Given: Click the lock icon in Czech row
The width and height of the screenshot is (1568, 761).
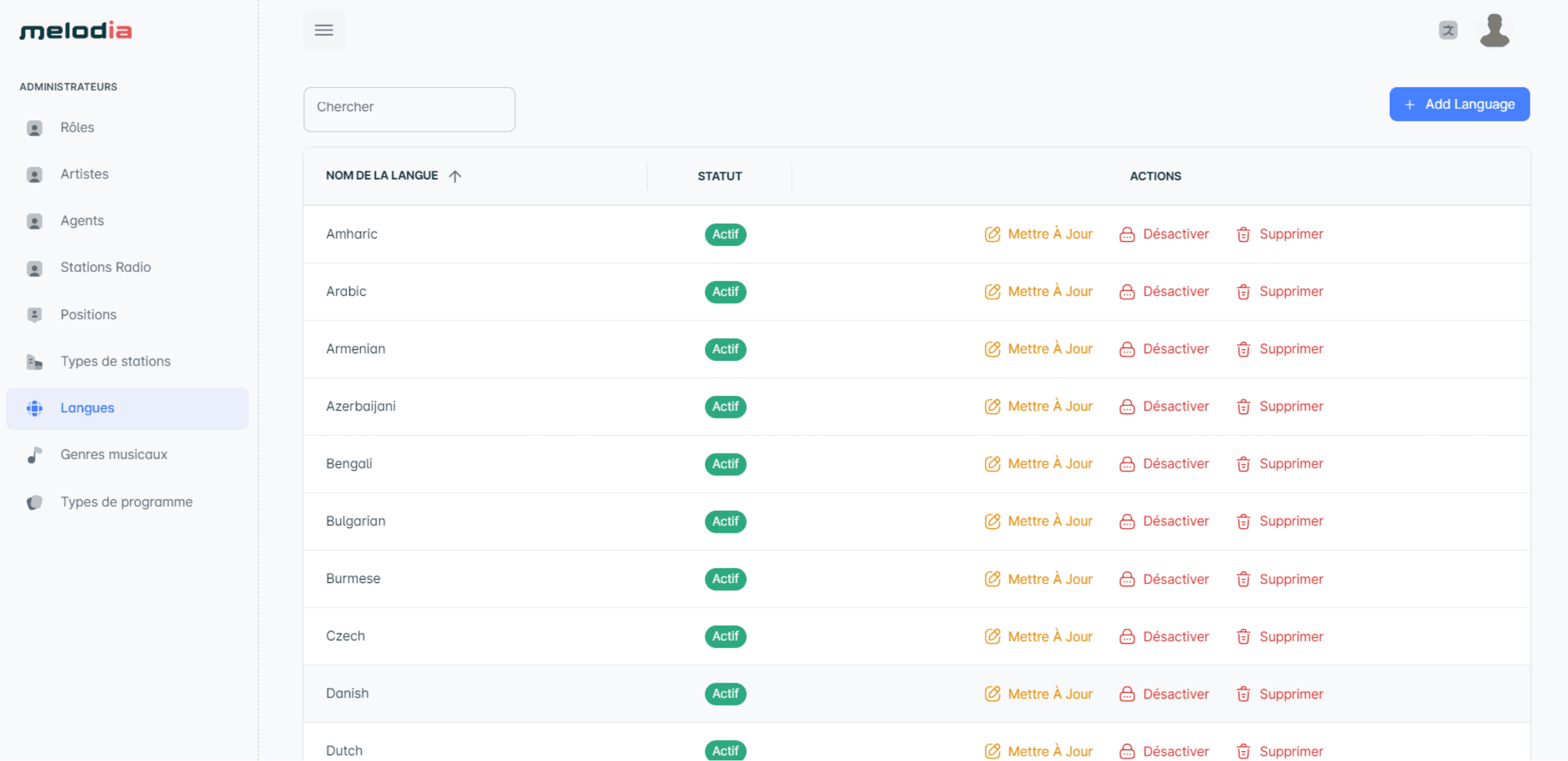Looking at the screenshot, I should click(x=1127, y=636).
